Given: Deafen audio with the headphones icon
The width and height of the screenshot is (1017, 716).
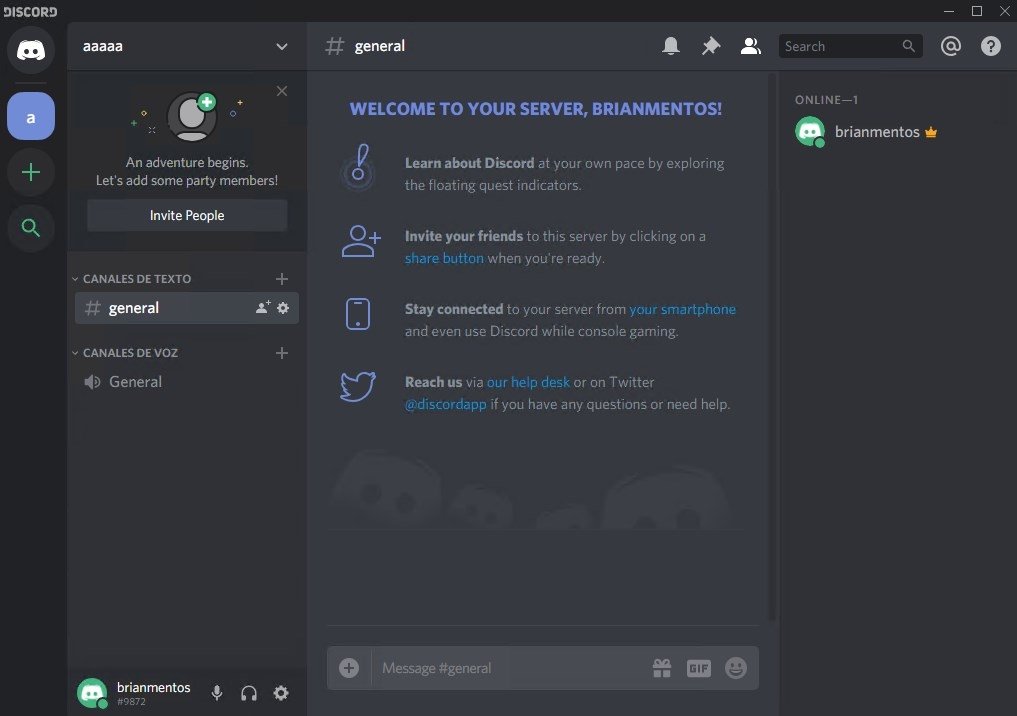Looking at the screenshot, I should pyautogui.click(x=248, y=693).
